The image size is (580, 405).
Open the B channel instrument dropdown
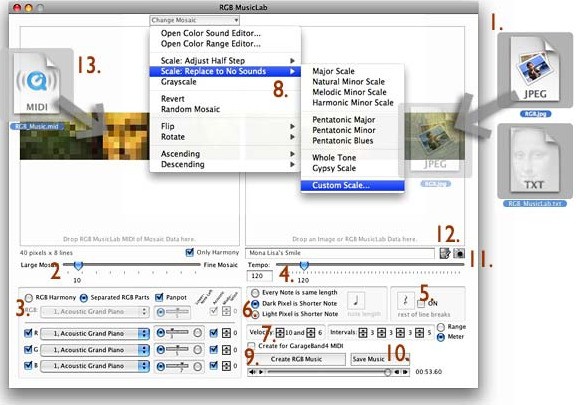click(95, 366)
